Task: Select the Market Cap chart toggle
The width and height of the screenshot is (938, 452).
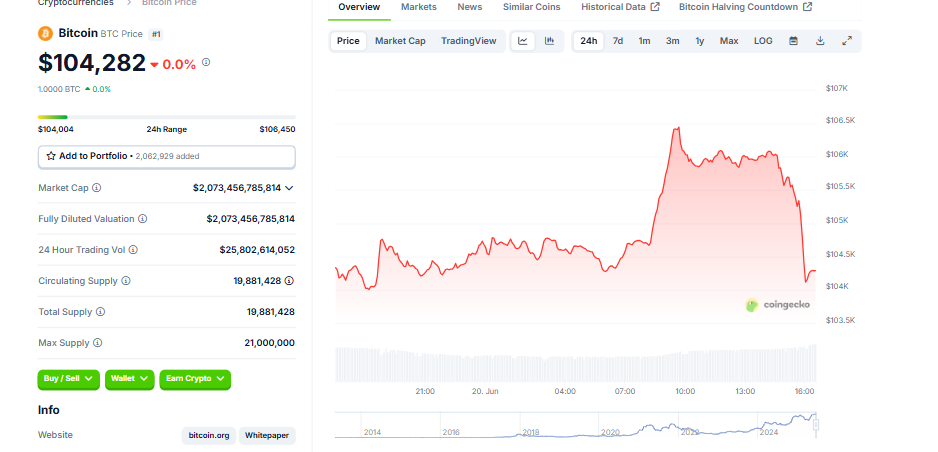Action: coord(400,41)
